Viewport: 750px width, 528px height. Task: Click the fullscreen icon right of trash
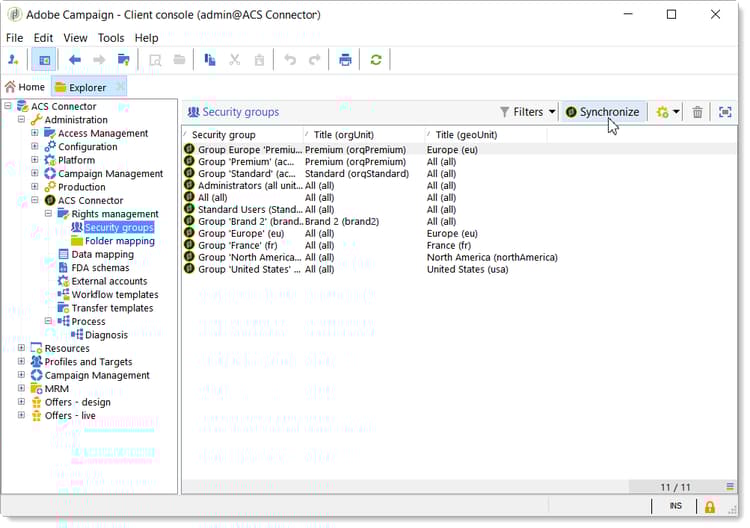(725, 112)
